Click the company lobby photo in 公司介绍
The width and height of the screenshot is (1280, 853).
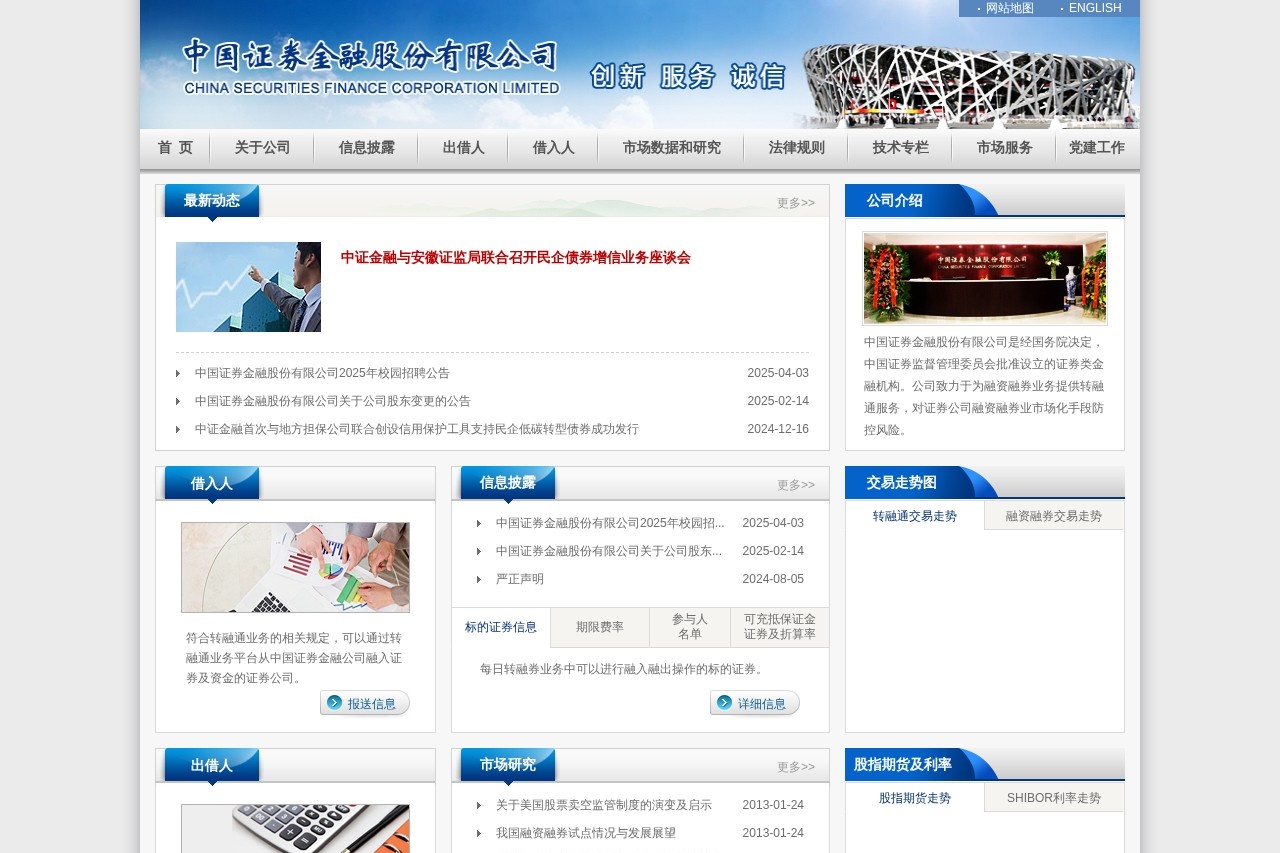pos(985,279)
